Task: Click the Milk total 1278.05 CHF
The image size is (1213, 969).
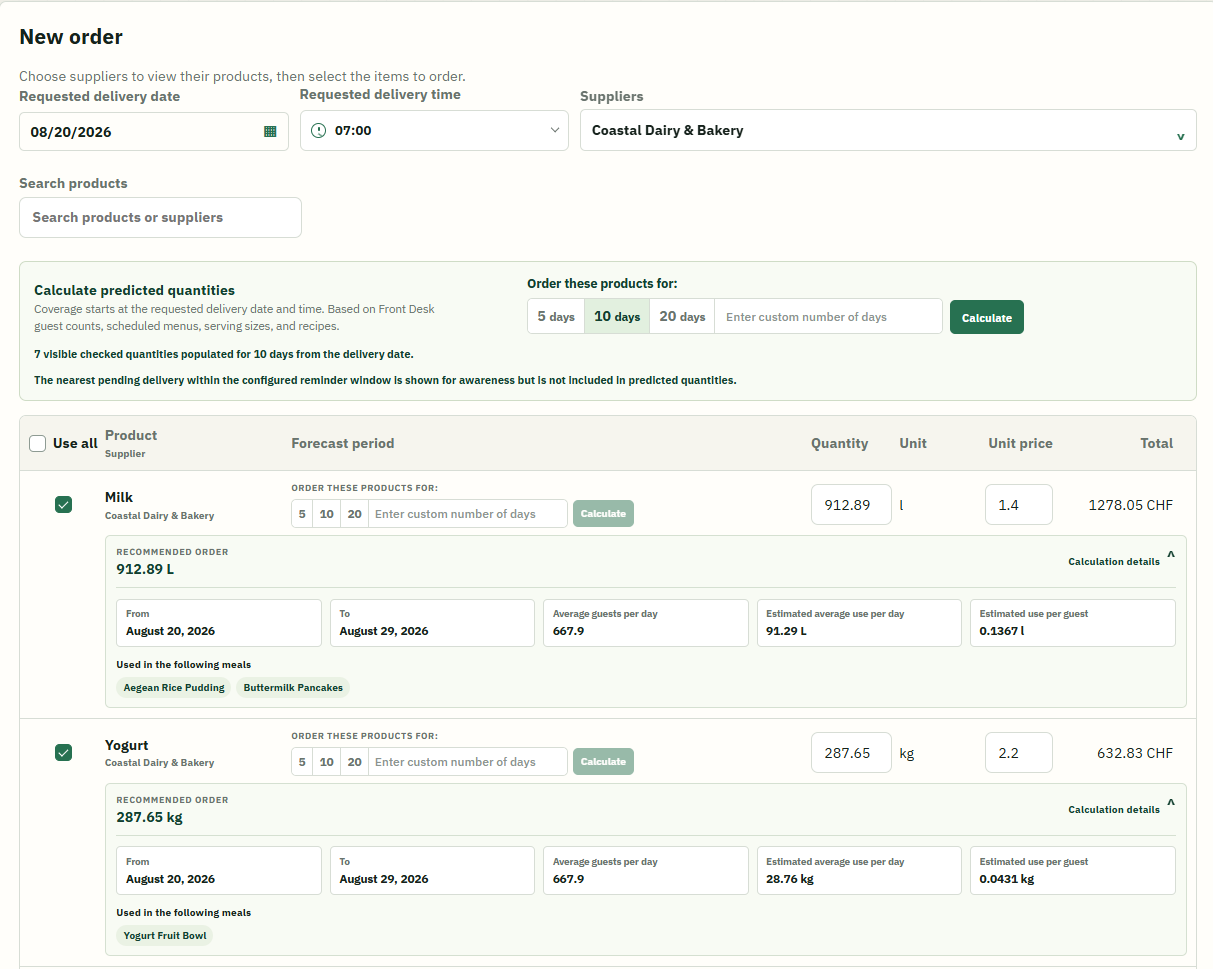Action: point(1130,505)
